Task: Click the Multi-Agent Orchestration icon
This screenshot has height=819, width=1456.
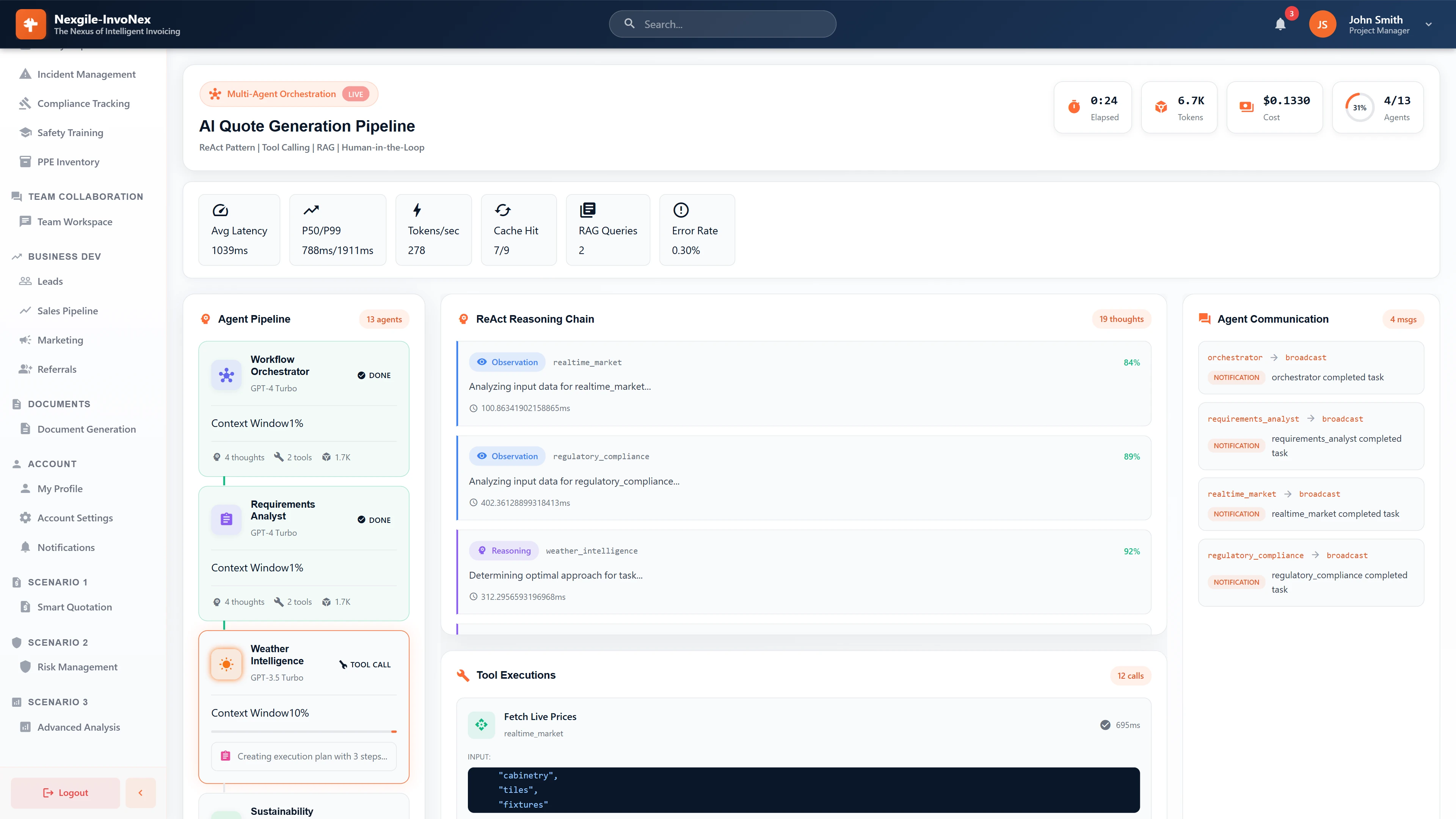Action: [x=215, y=94]
